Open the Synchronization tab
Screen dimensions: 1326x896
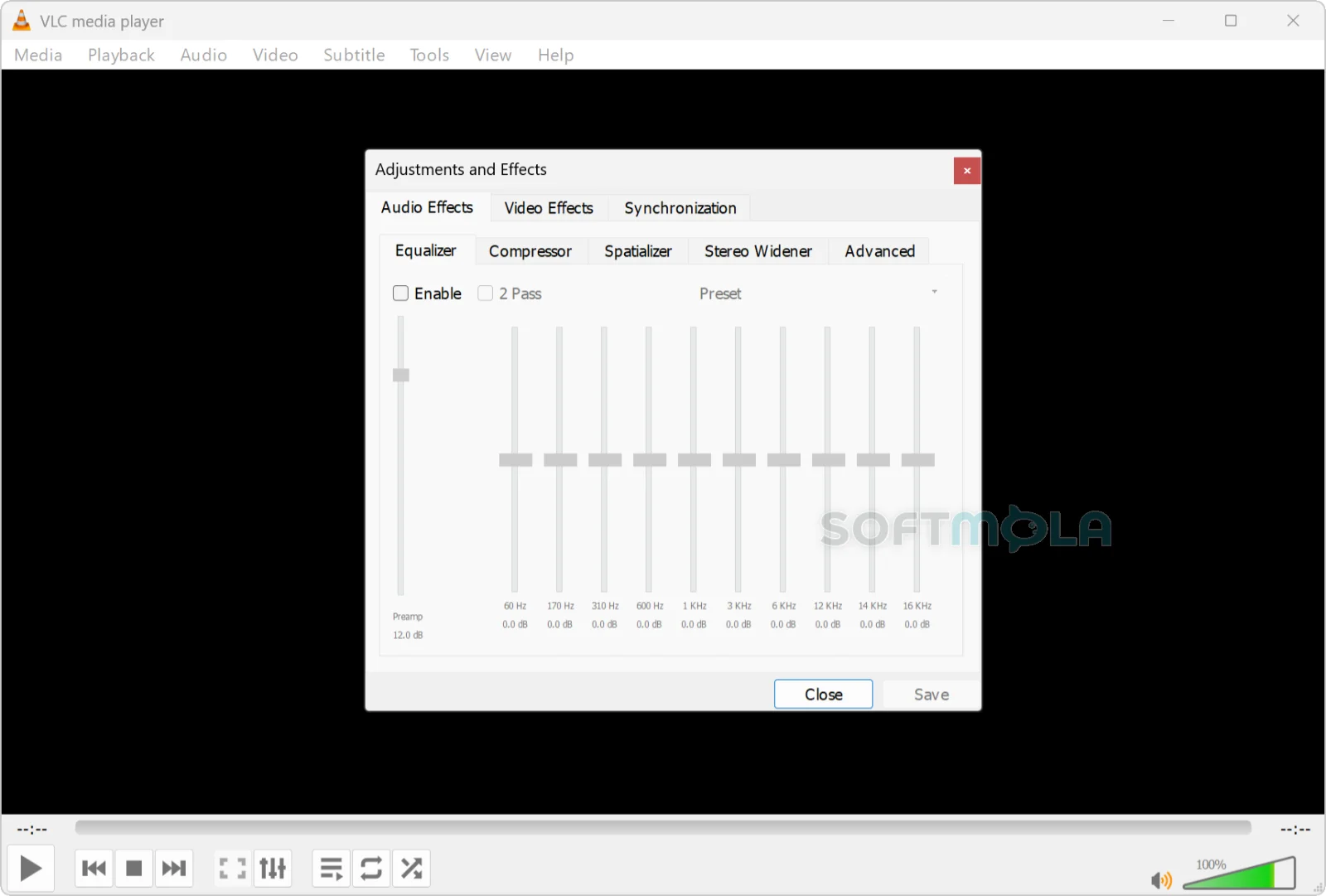680,208
